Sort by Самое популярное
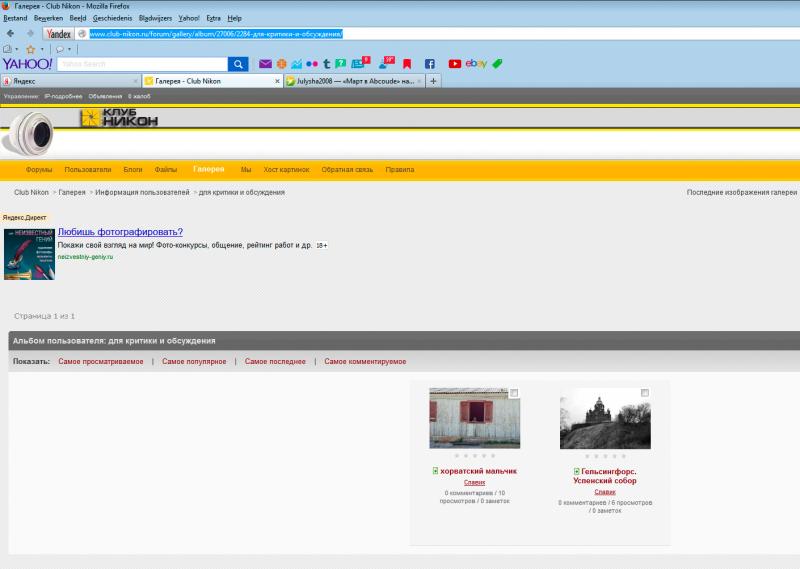The width and height of the screenshot is (800, 569). click(x=194, y=361)
